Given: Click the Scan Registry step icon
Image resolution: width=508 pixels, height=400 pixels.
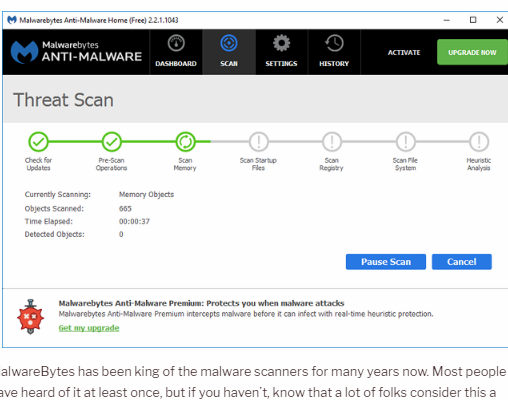Looking at the screenshot, I should coord(332,142).
